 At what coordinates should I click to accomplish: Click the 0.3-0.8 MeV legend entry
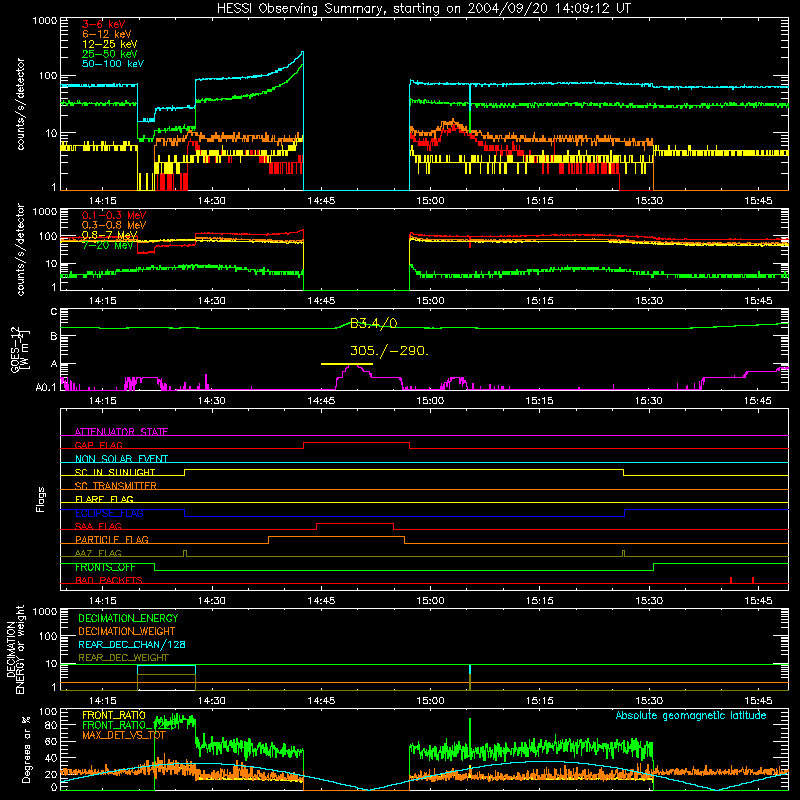pyautogui.click(x=114, y=225)
